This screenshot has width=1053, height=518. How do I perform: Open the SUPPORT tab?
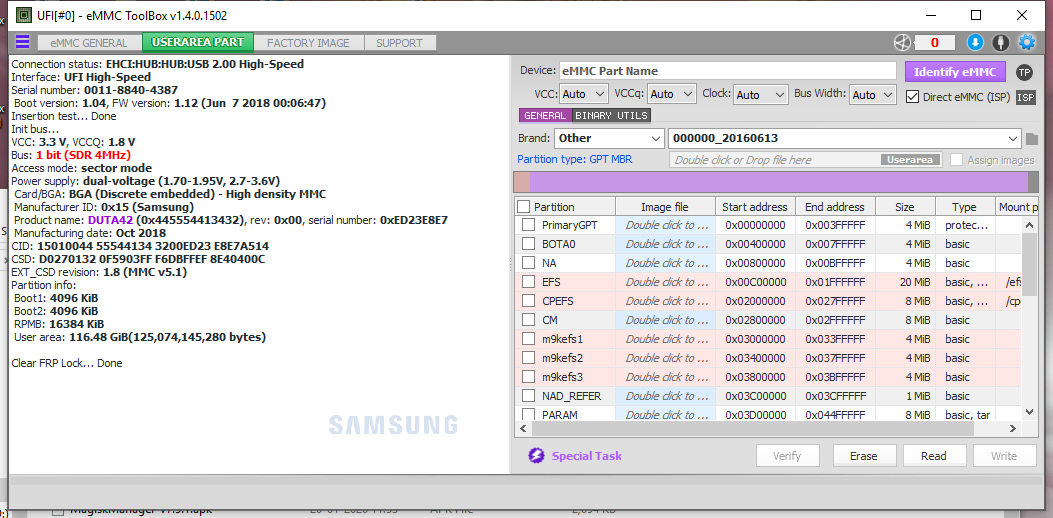[x=400, y=43]
